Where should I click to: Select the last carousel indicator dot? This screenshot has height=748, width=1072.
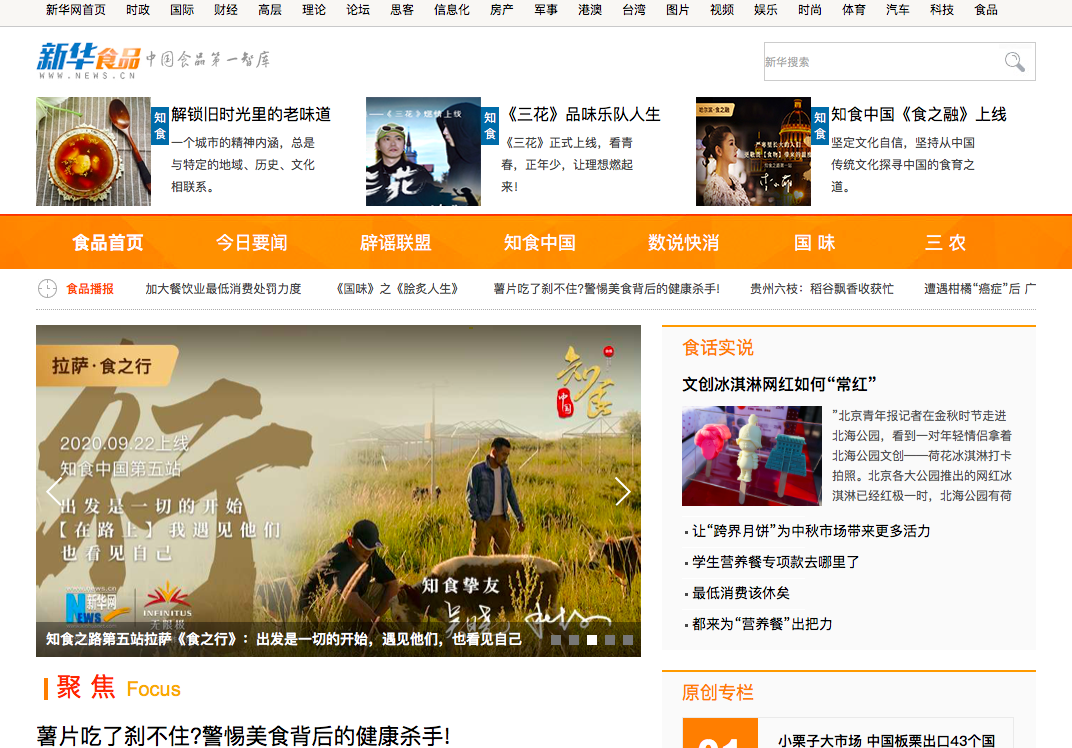[x=628, y=639]
